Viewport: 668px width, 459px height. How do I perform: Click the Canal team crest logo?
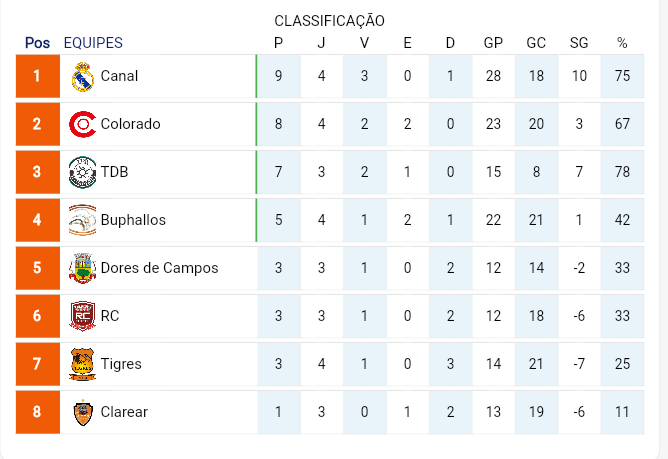83,77
